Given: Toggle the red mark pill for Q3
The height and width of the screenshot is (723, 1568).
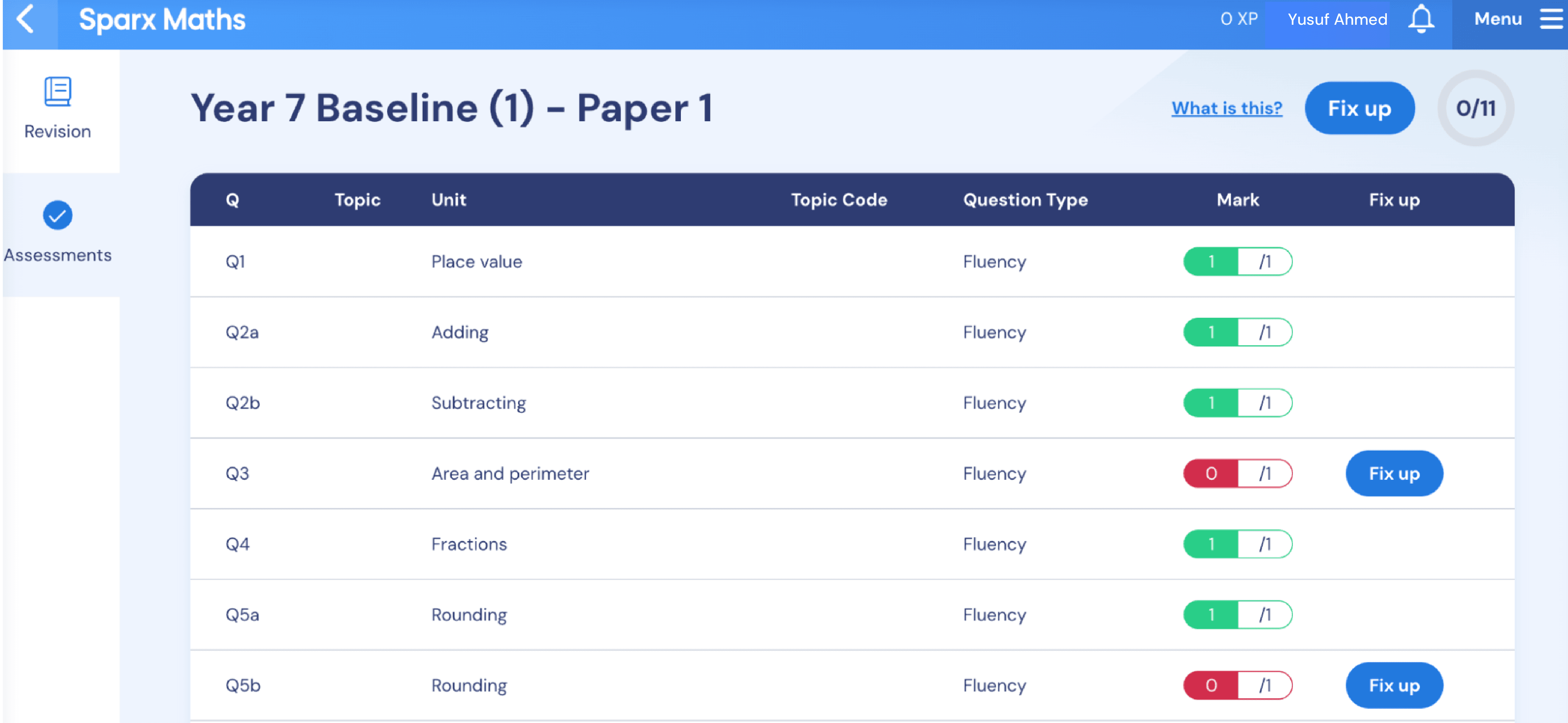Looking at the screenshot, I should coord(1237,473).
